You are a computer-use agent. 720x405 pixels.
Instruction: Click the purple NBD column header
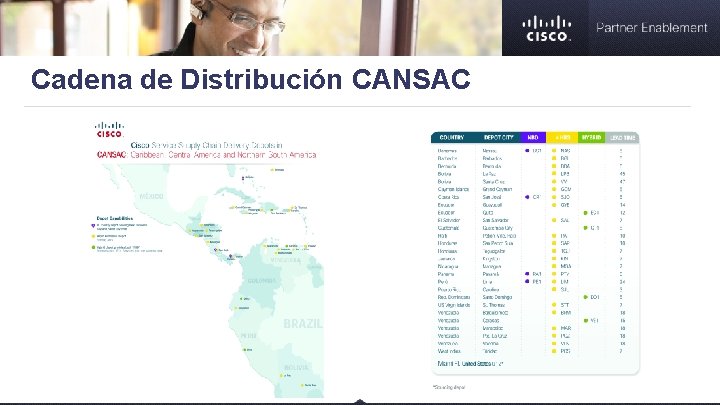[x=533, y=138]
